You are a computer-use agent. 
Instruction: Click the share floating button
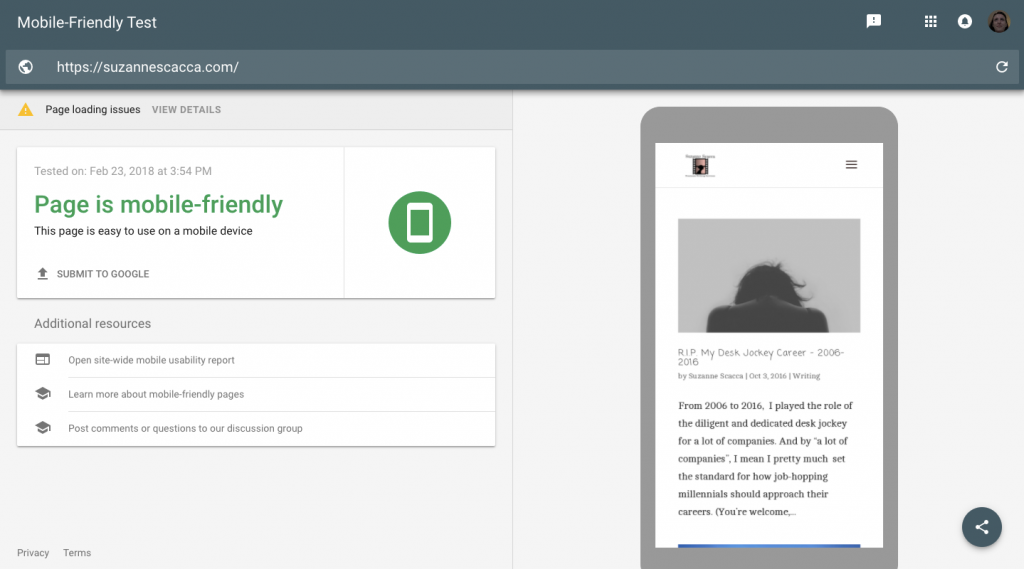tap(982, 527)
